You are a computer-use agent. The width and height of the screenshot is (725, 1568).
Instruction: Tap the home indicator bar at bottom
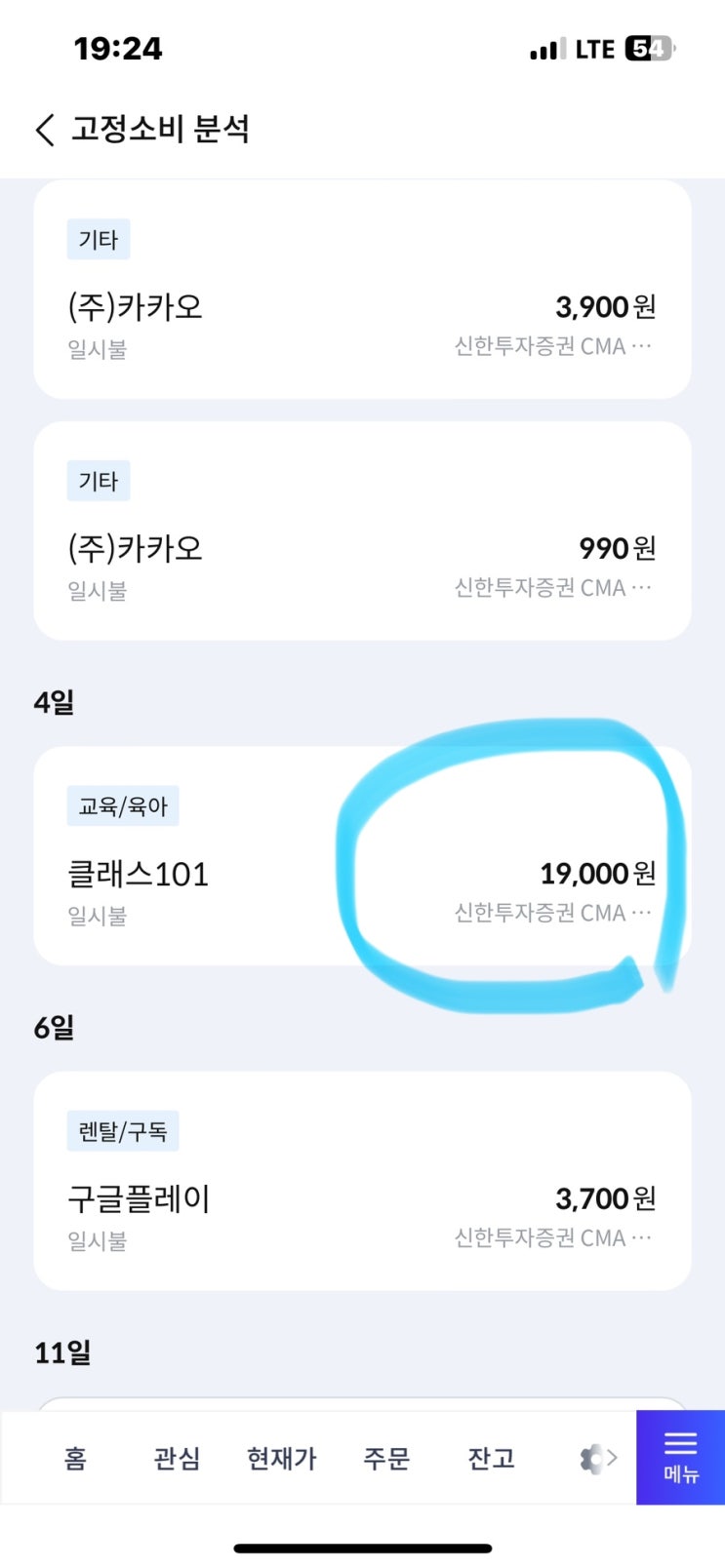[x=362, y=1548]
